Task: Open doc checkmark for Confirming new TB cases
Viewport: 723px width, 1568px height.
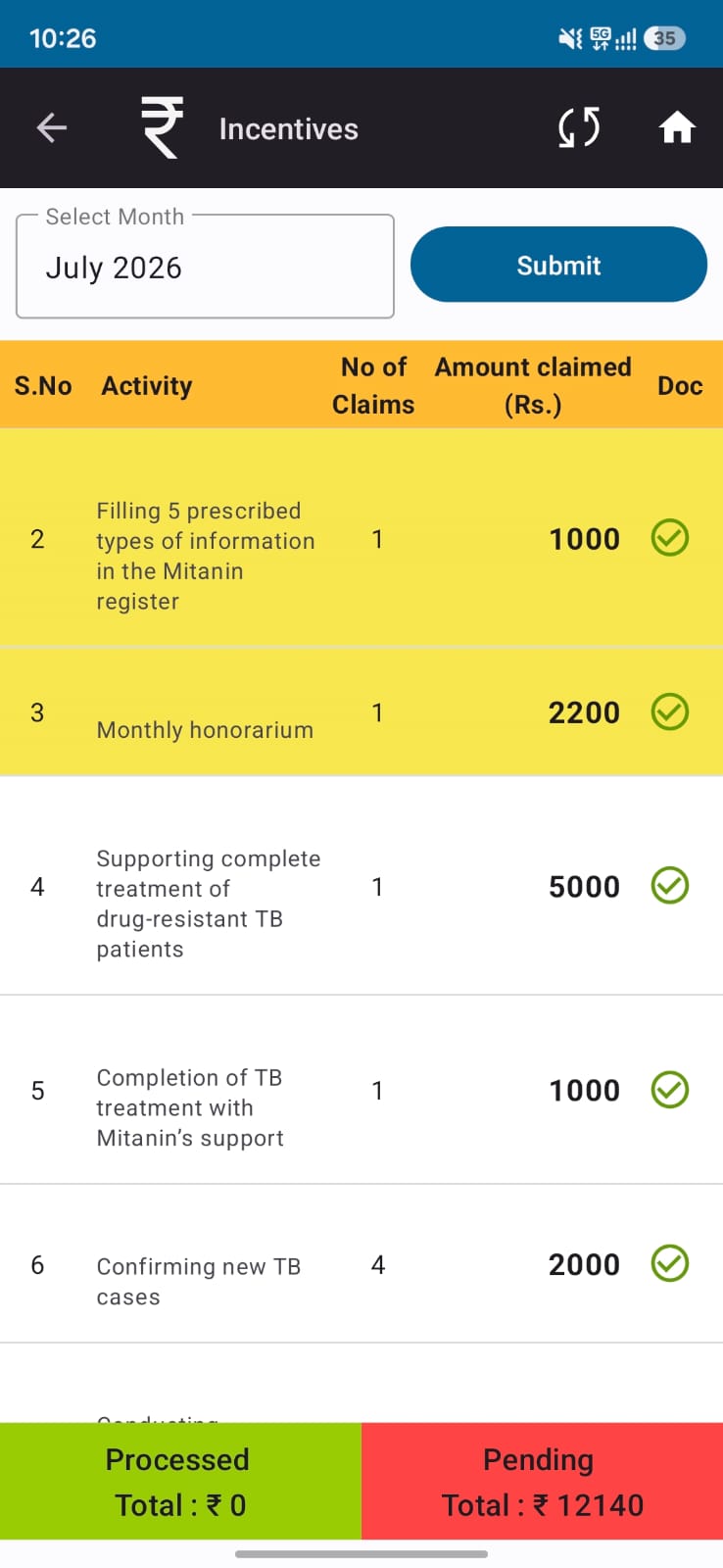Action: pyautogui.click(x=670, y=1263)
